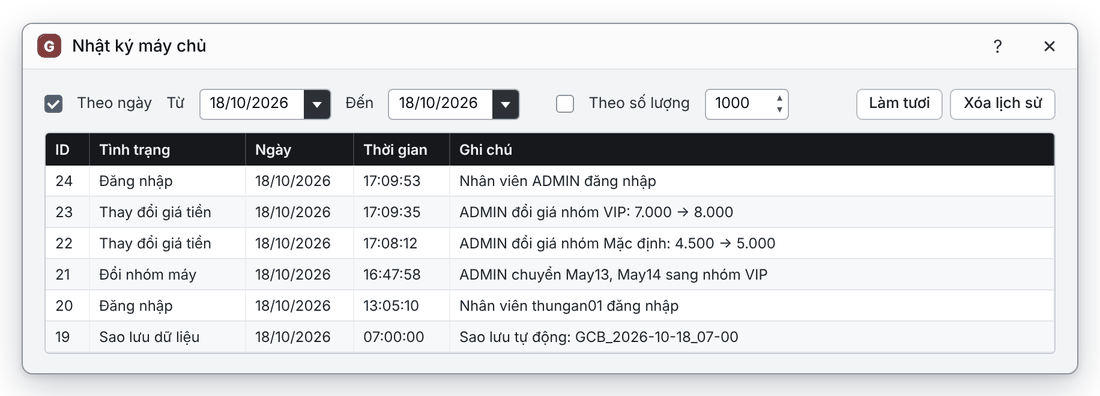Screen dimensions: 1100x396
Task: Select the row with ID 21
Action: 549,275
